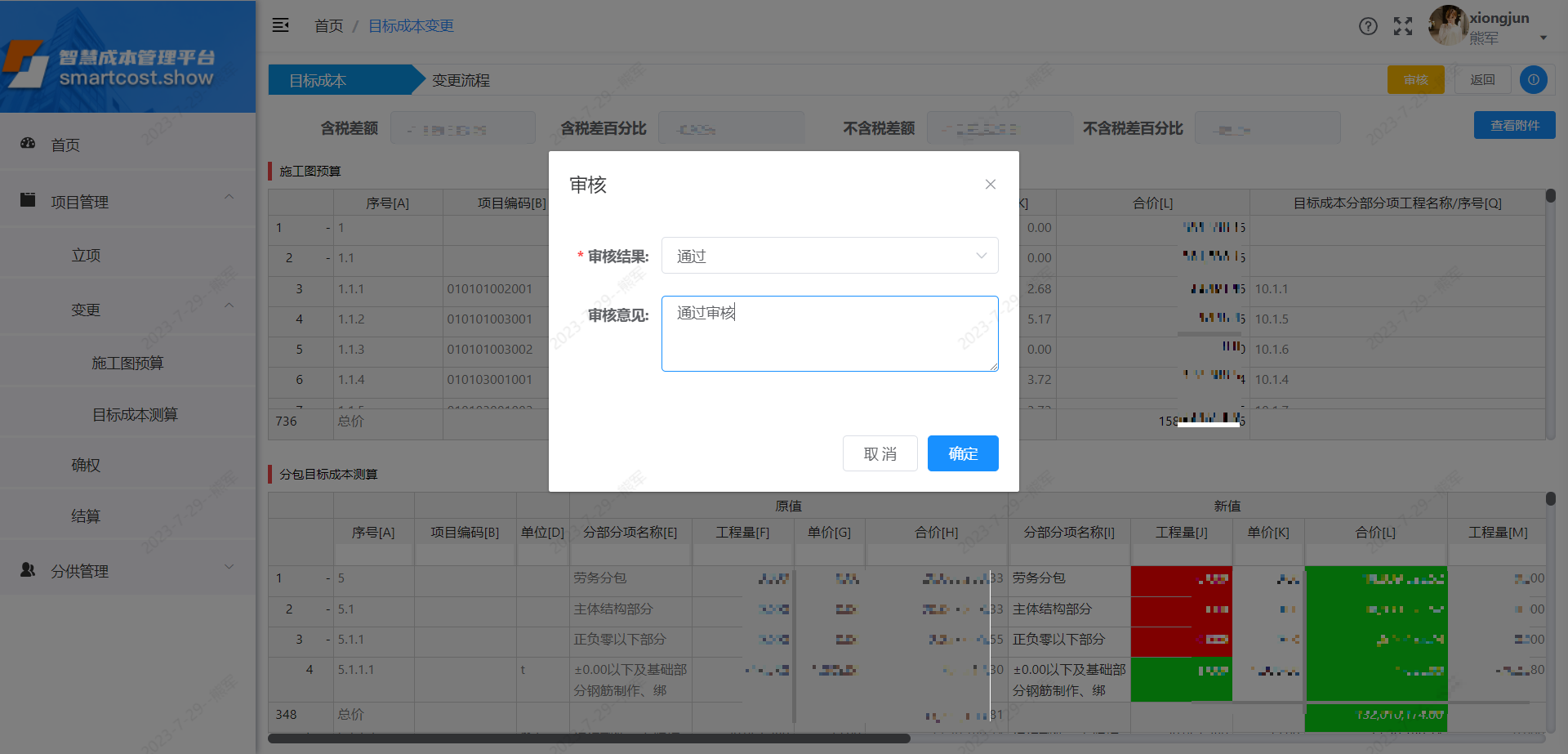Image resolution: width=1568 pixels, height=754 pixels.
Task: Collapse the 变更 menu section
Action: (229, 305)
